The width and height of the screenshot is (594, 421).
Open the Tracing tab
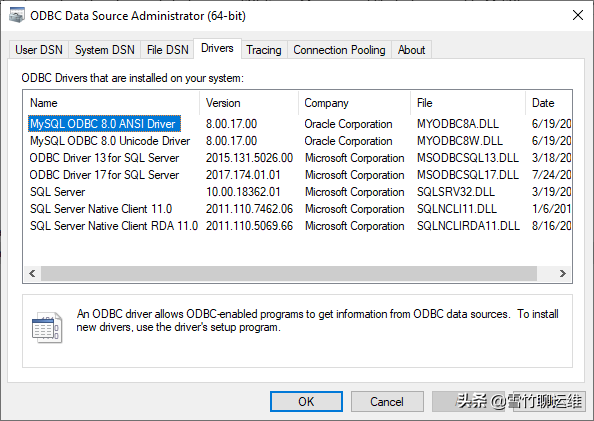click(x=264, y=50)
